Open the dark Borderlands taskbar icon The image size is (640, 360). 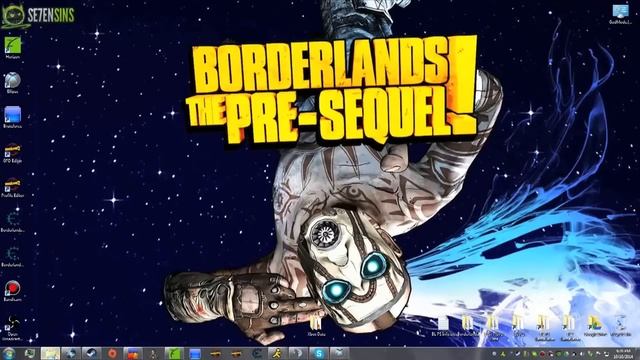257,353
